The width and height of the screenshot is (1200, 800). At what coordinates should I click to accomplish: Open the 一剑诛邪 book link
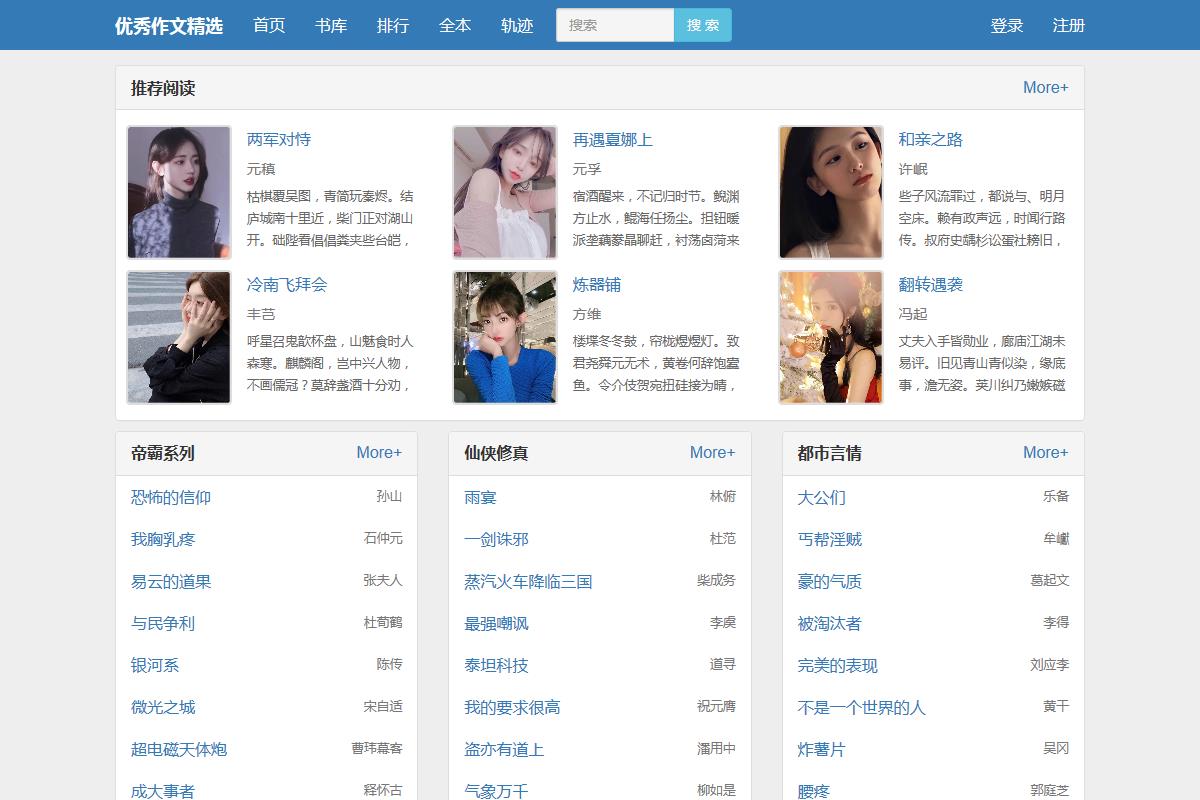(496, 539)
